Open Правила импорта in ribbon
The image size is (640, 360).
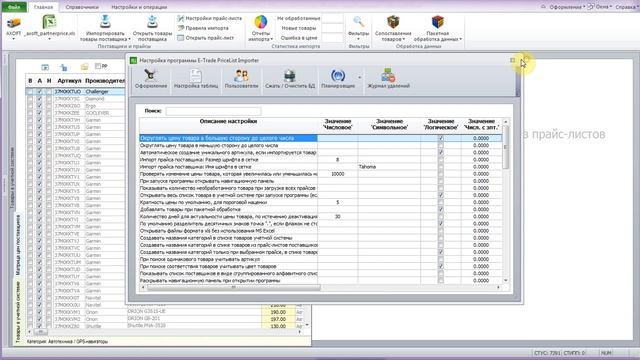click(203, 28)
